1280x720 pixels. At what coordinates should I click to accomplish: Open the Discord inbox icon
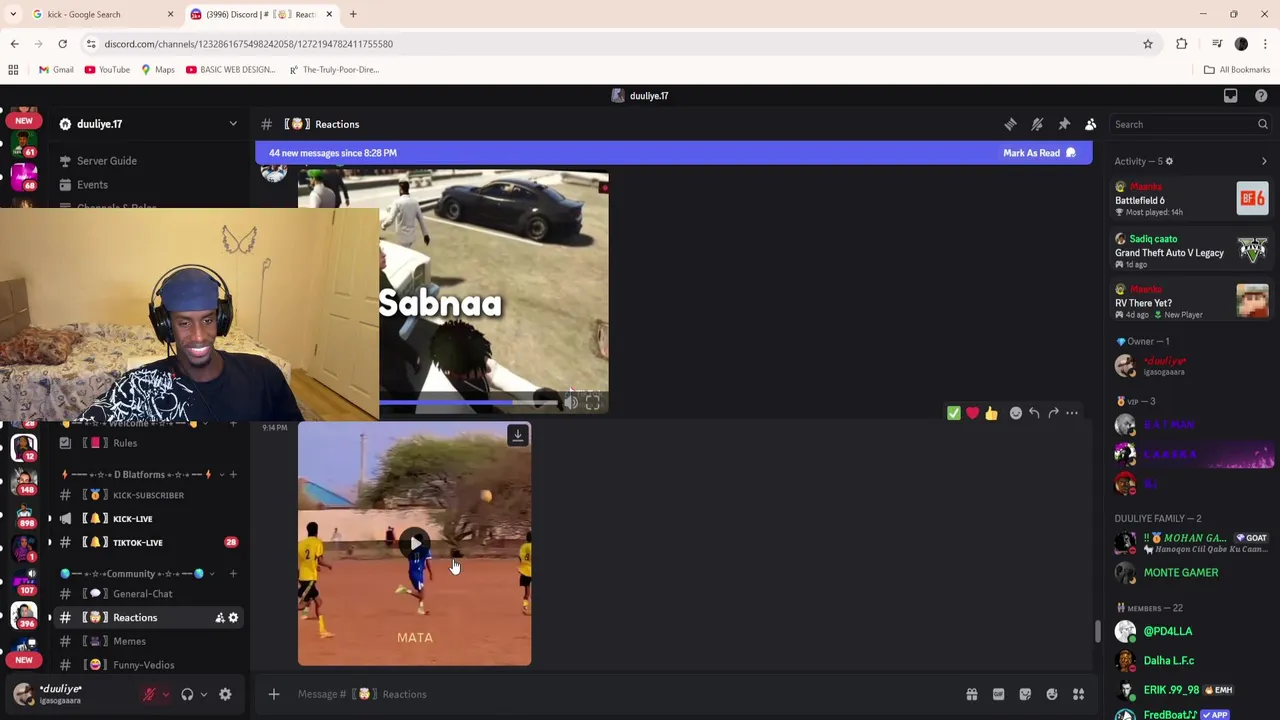click(x=1231, y=96)
